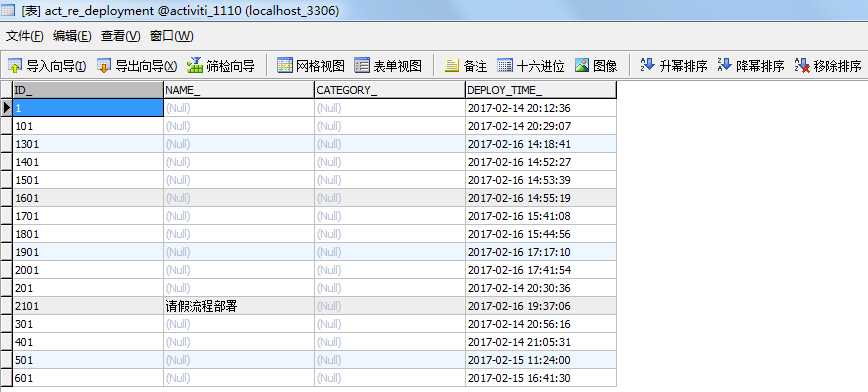
Task: Select deploy time 2017-02-16 17:41:54
Action: pyautogui.click(x=541, y=270)
